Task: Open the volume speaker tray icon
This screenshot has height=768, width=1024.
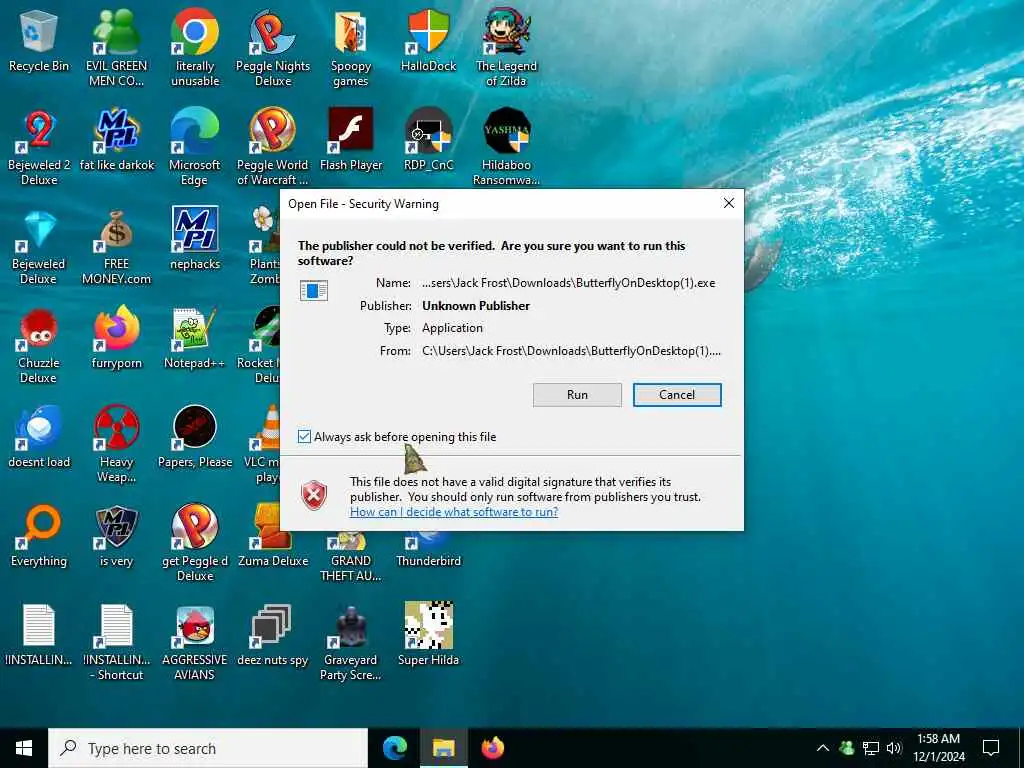Action: [x=894, y=748]
